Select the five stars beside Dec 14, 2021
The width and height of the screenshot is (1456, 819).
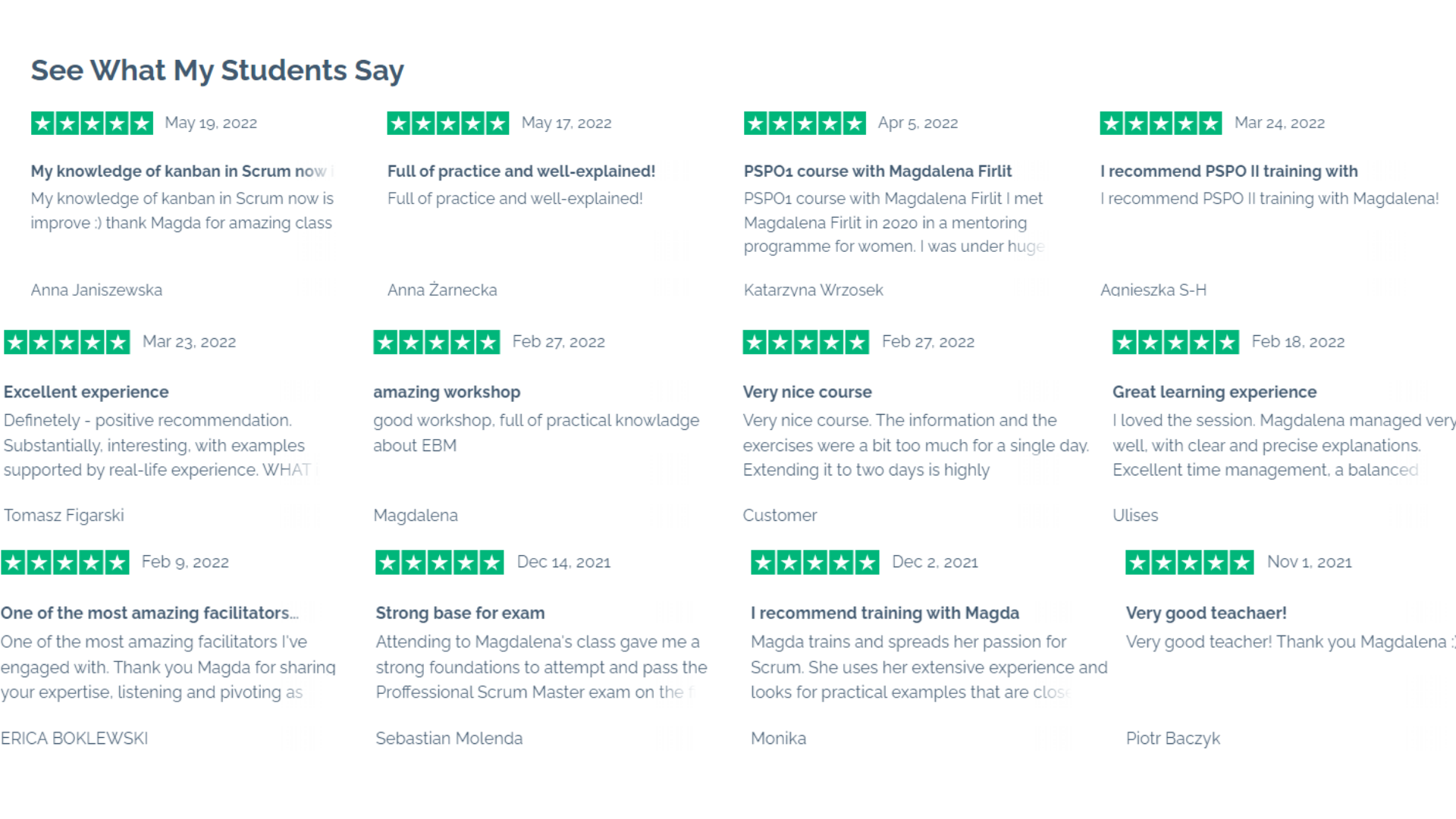click(440, 562)
